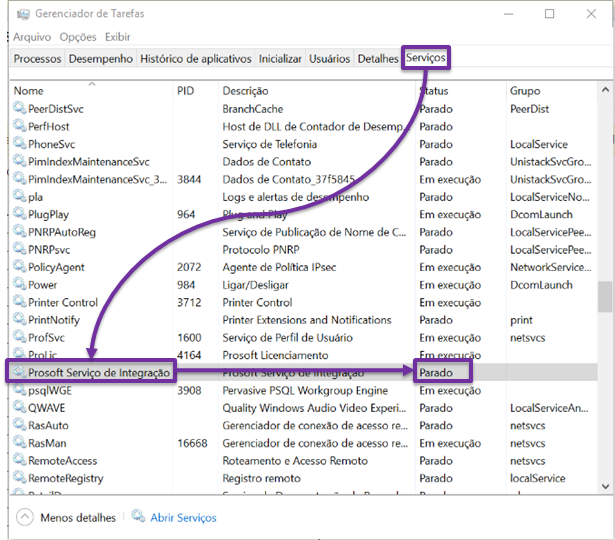Click the PID 2072 cell
Image resolution: width=615 pixels, height=540 pixels.
click(189, 267)
